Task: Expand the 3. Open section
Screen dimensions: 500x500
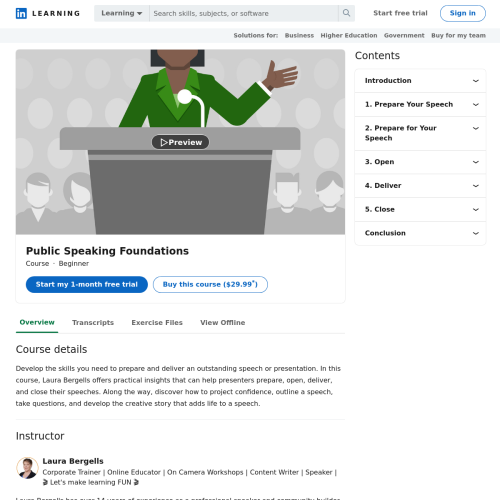Action: coord(420,162)
